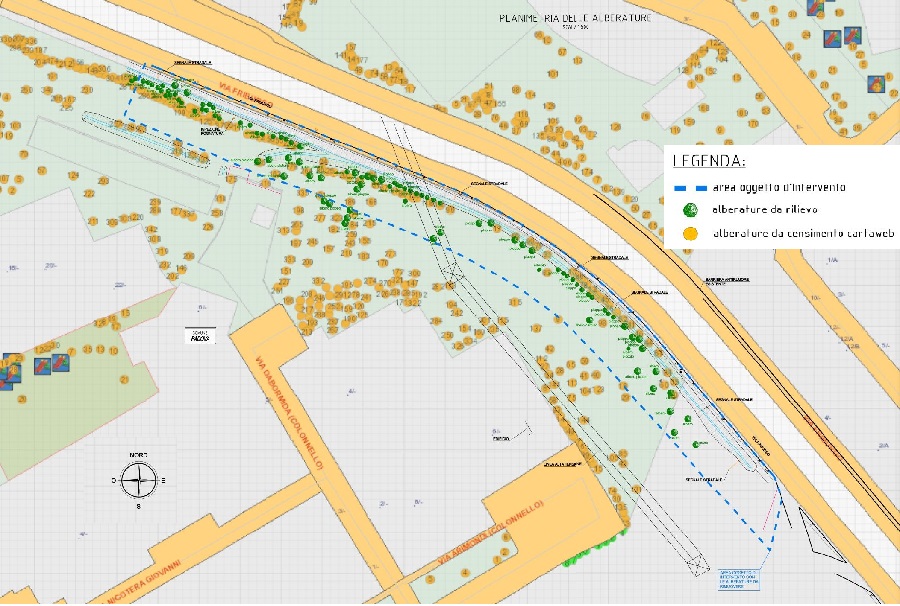
Task: Click the compass rose symbol
Action: (x=138, y=482)
